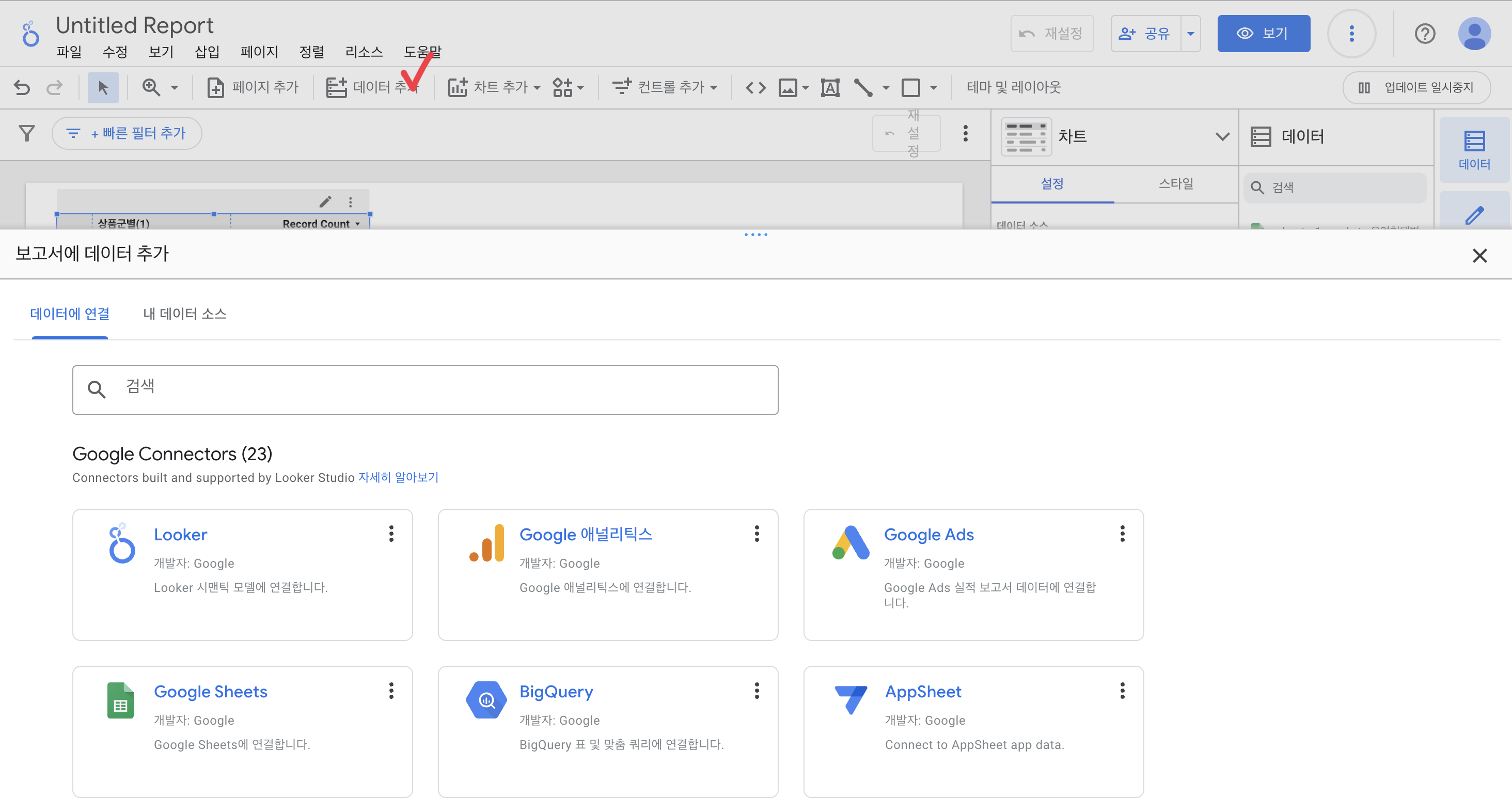The width and height of the screenshot is (1512, 812).
Task: Open the zoom level dropdown
Action: coord(175,87)
